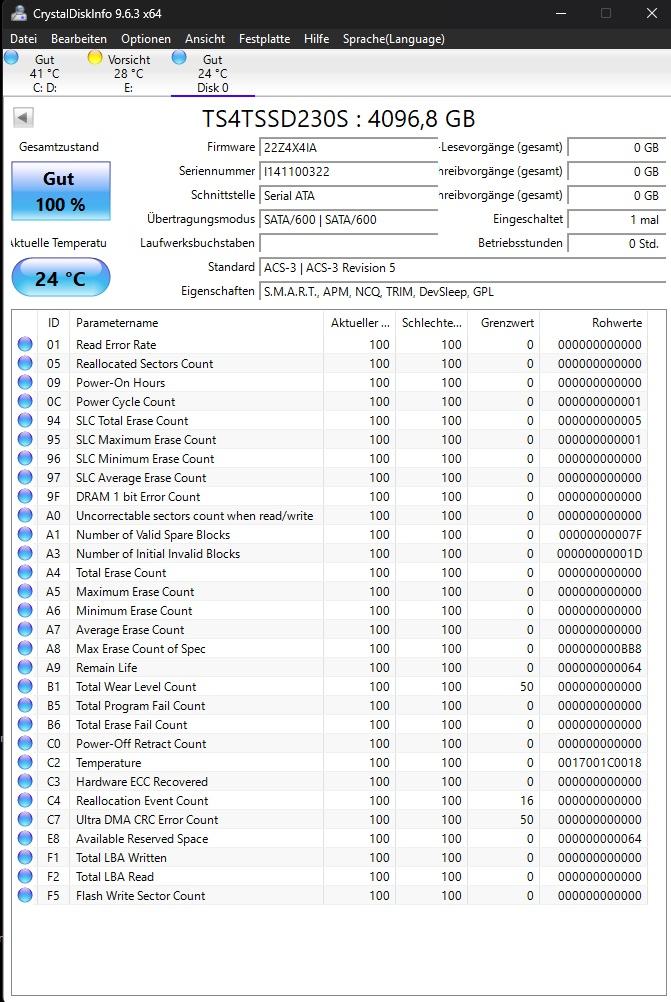Go to previous disk with left arrow
The image size is (671, 1002).
point(23,118)
